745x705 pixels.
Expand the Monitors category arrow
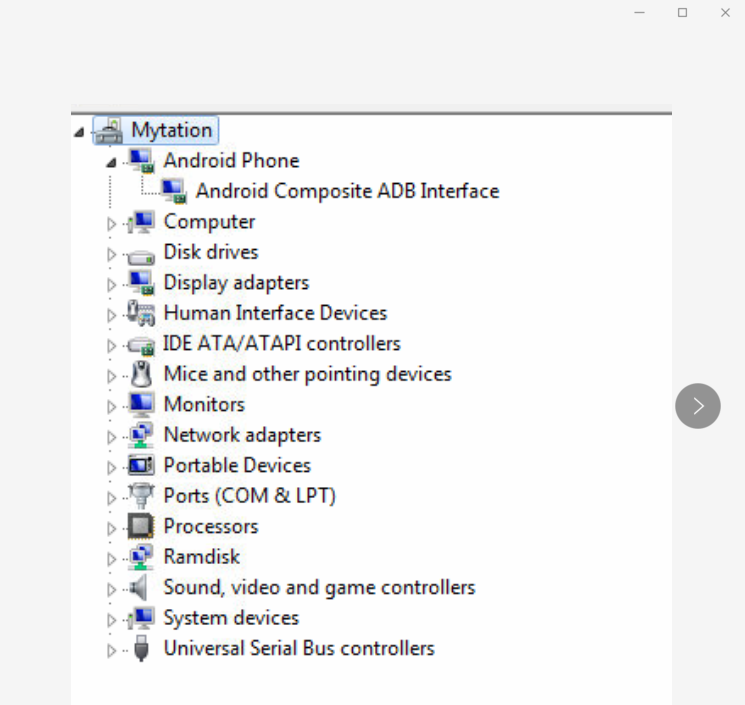point(111,406)
